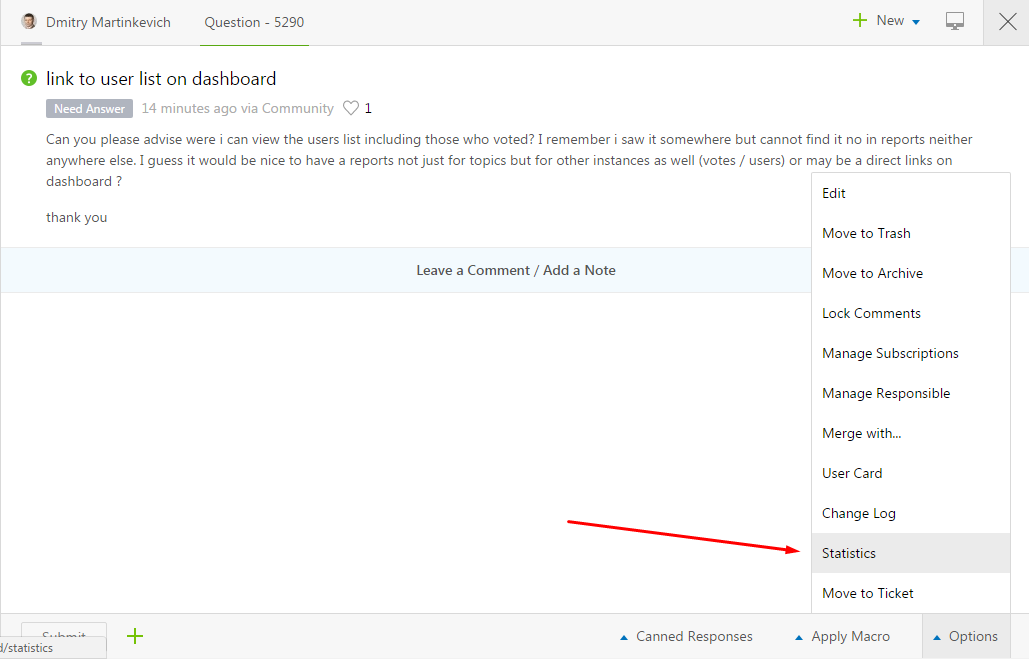The width and height of the screenshot is (1029, 659).
Task: Expand the Canned Responses list
Action: click(686, 636)
